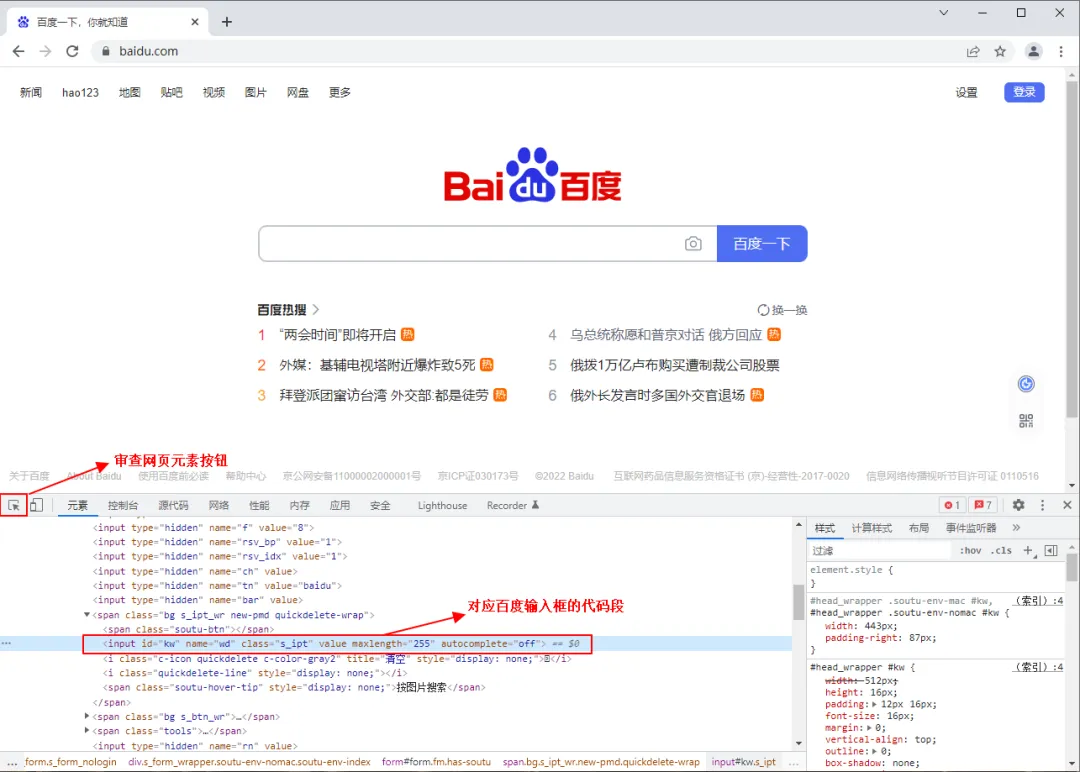Image resolution: width=1080 pixels, height=772 pixels.
Task: Click the browser forward arrow
Action: [45, 51]
